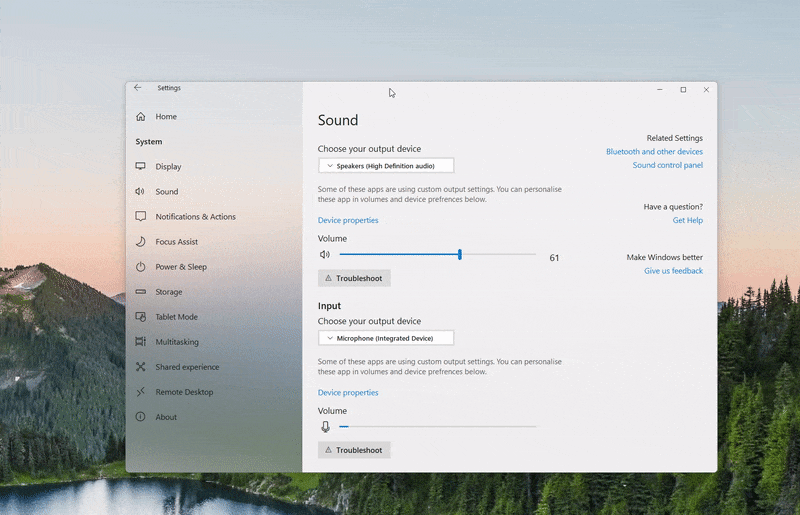Click the back arrow in Settings

tap(138, 88)
